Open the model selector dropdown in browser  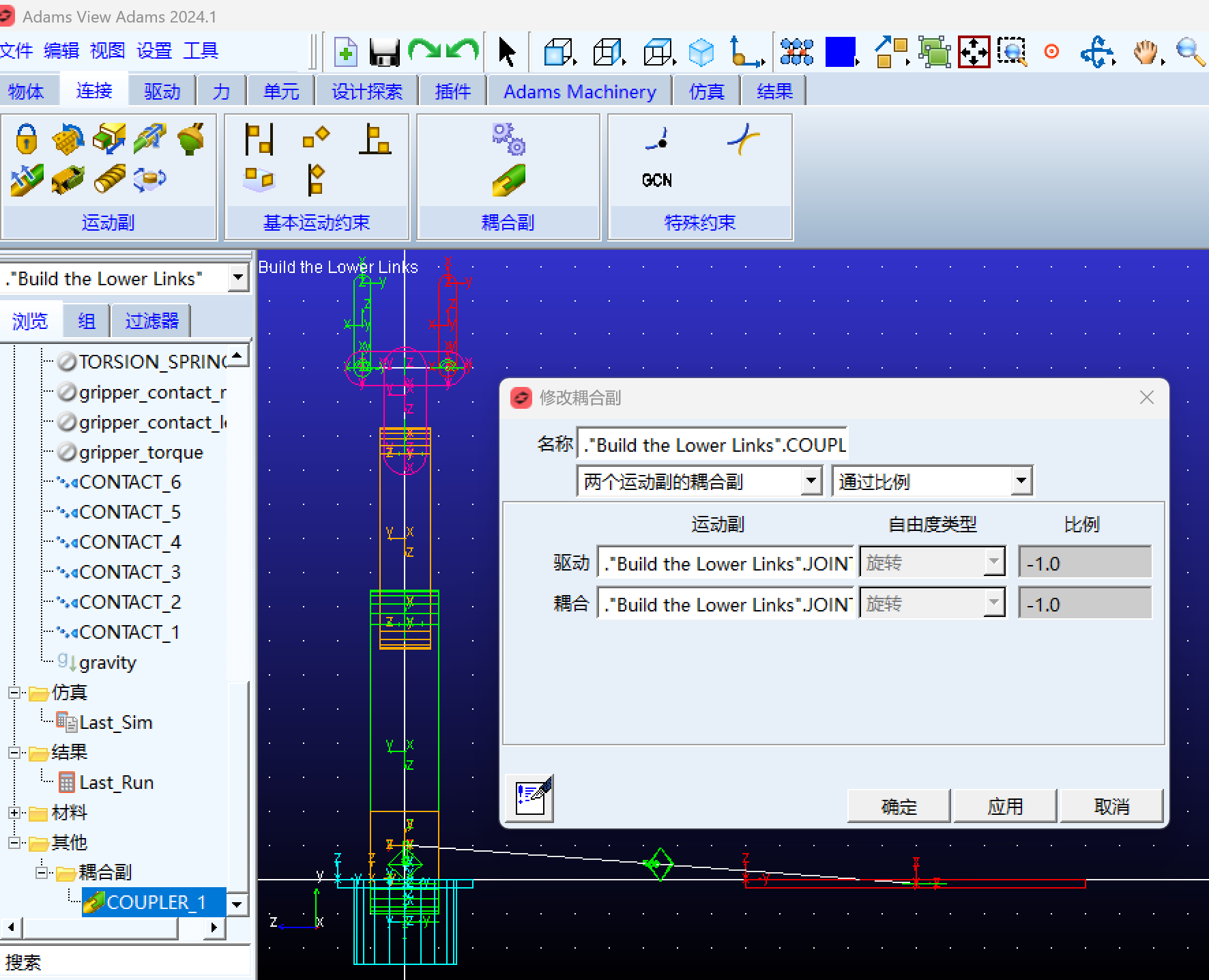pos(237,278)
